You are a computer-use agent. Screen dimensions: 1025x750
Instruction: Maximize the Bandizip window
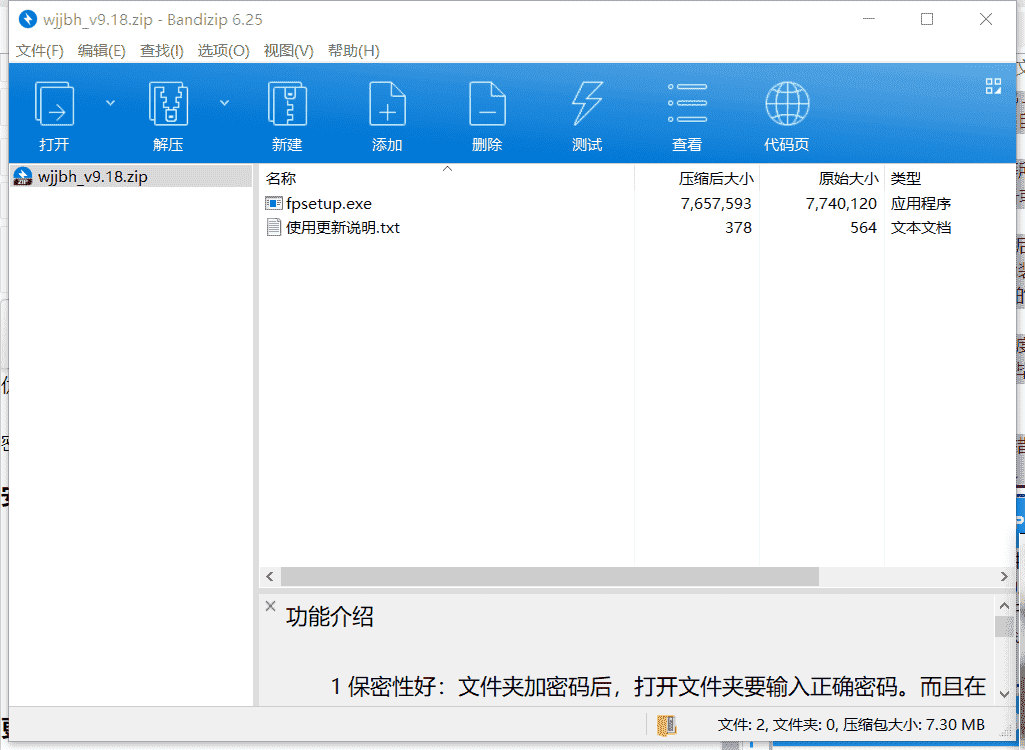927,19
